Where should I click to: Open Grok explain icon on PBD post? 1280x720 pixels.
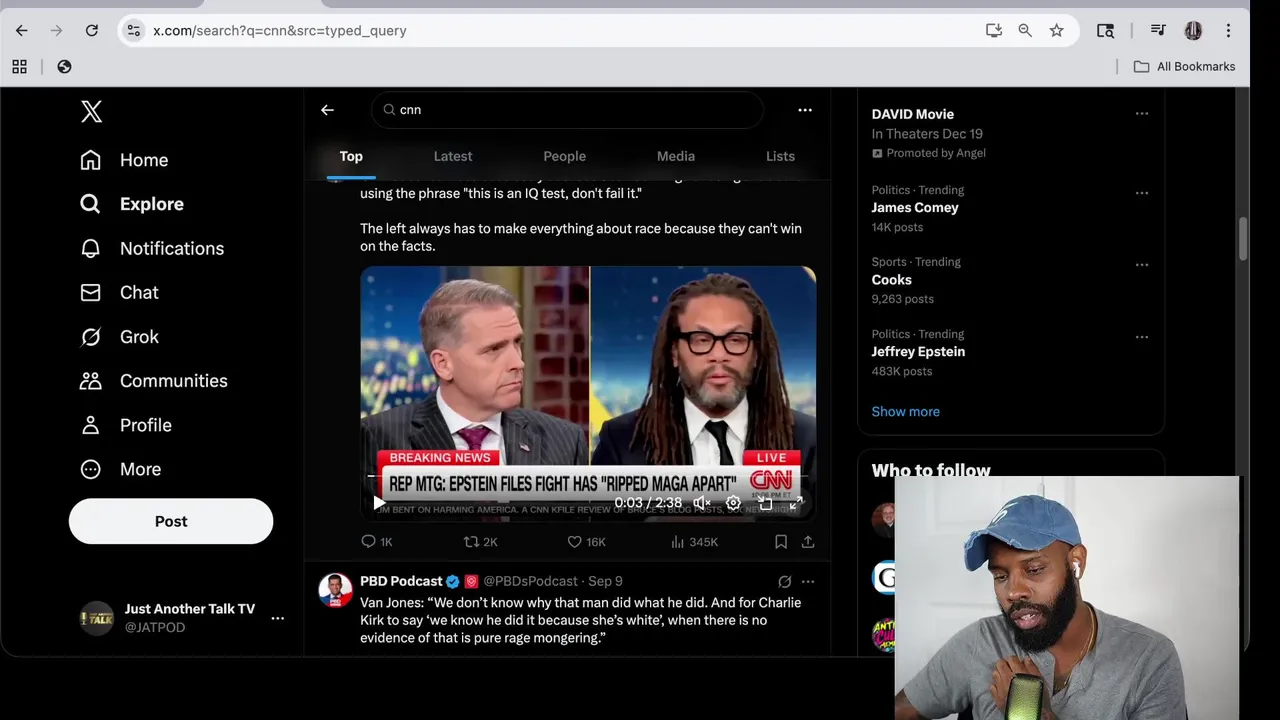(785, 581)
